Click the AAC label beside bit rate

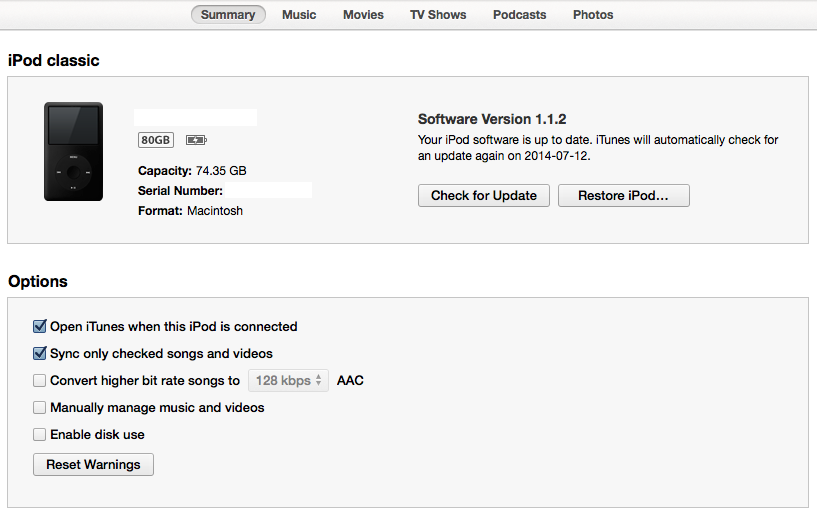click(350, 381)
